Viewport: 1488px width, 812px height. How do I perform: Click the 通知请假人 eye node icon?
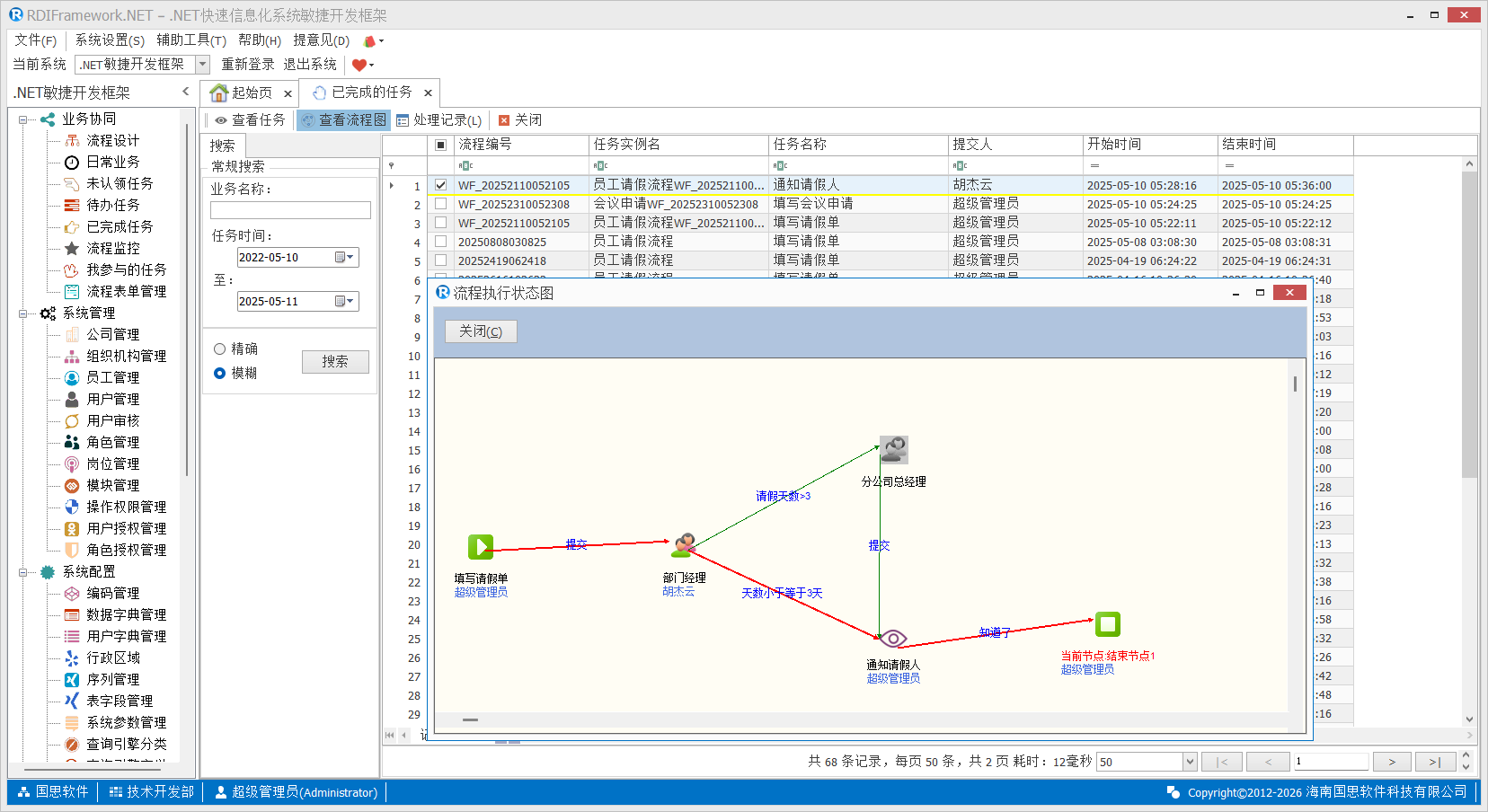(892, 639)
